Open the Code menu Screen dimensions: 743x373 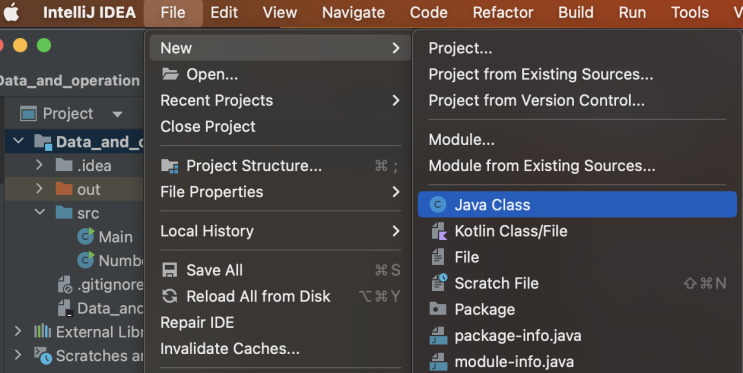429,12
